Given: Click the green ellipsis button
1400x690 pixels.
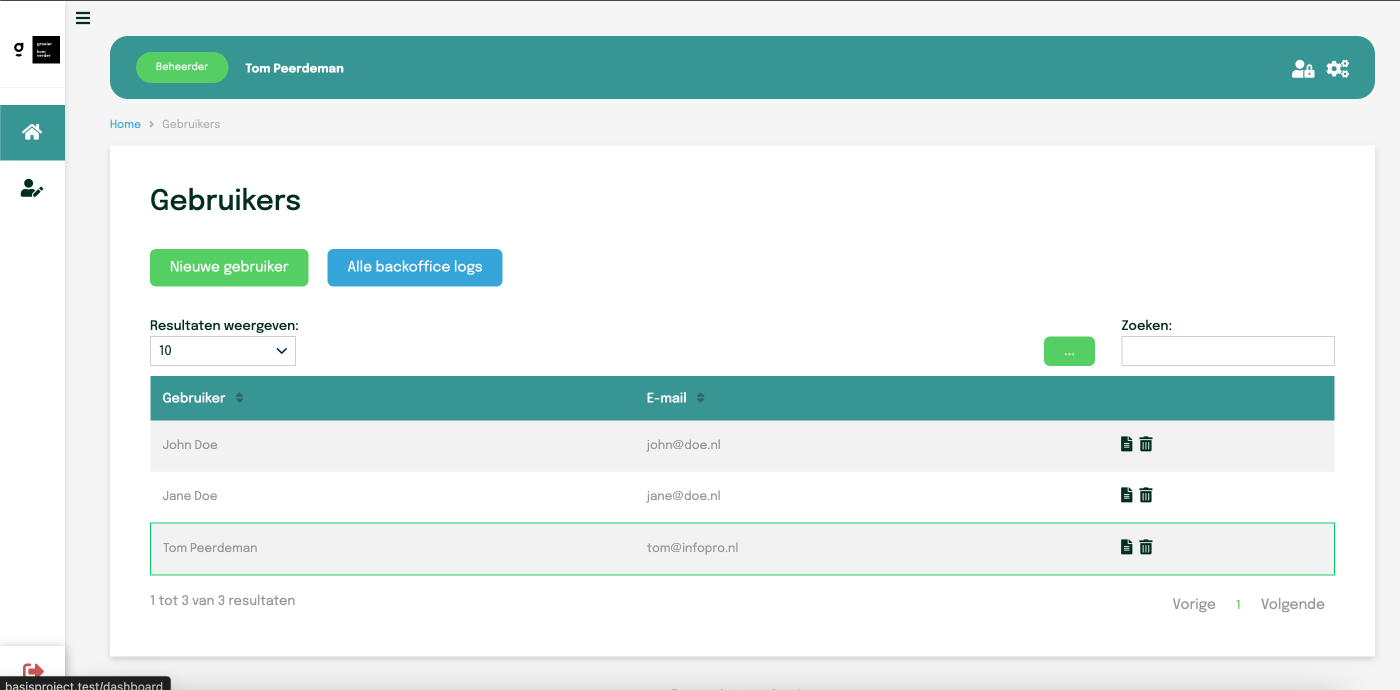Looking at the screenshot, I should 1069,351.
